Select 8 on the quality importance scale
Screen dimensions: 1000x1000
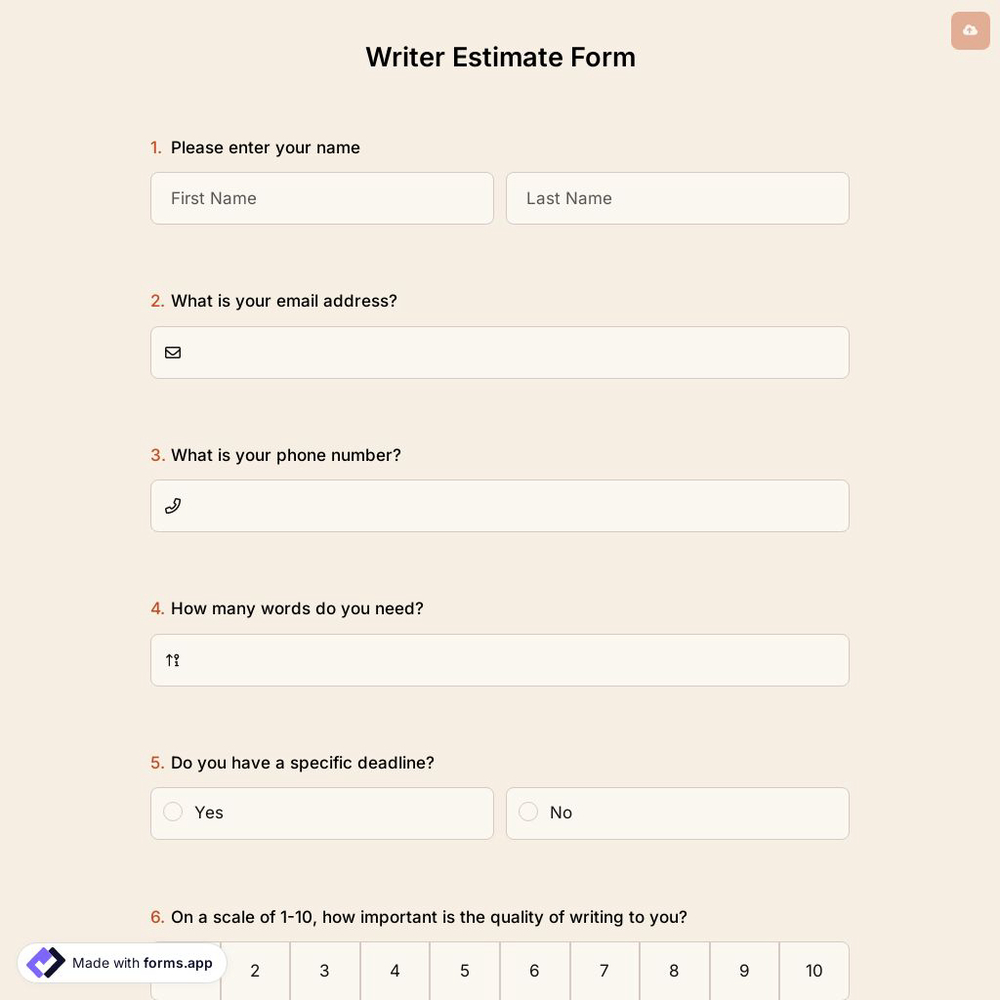674,970
